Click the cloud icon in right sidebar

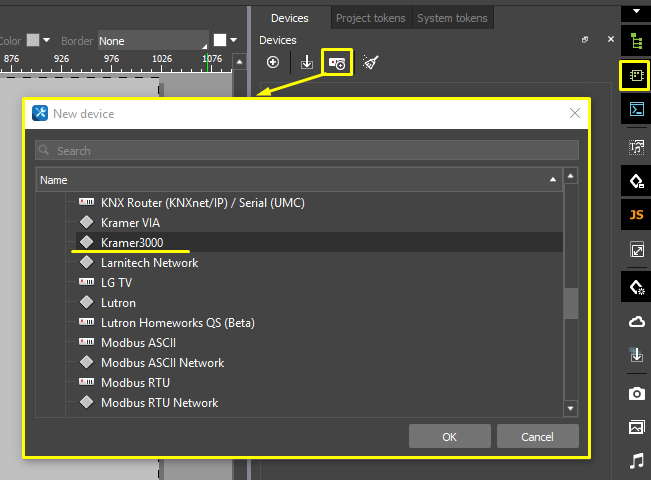(636, 321)
